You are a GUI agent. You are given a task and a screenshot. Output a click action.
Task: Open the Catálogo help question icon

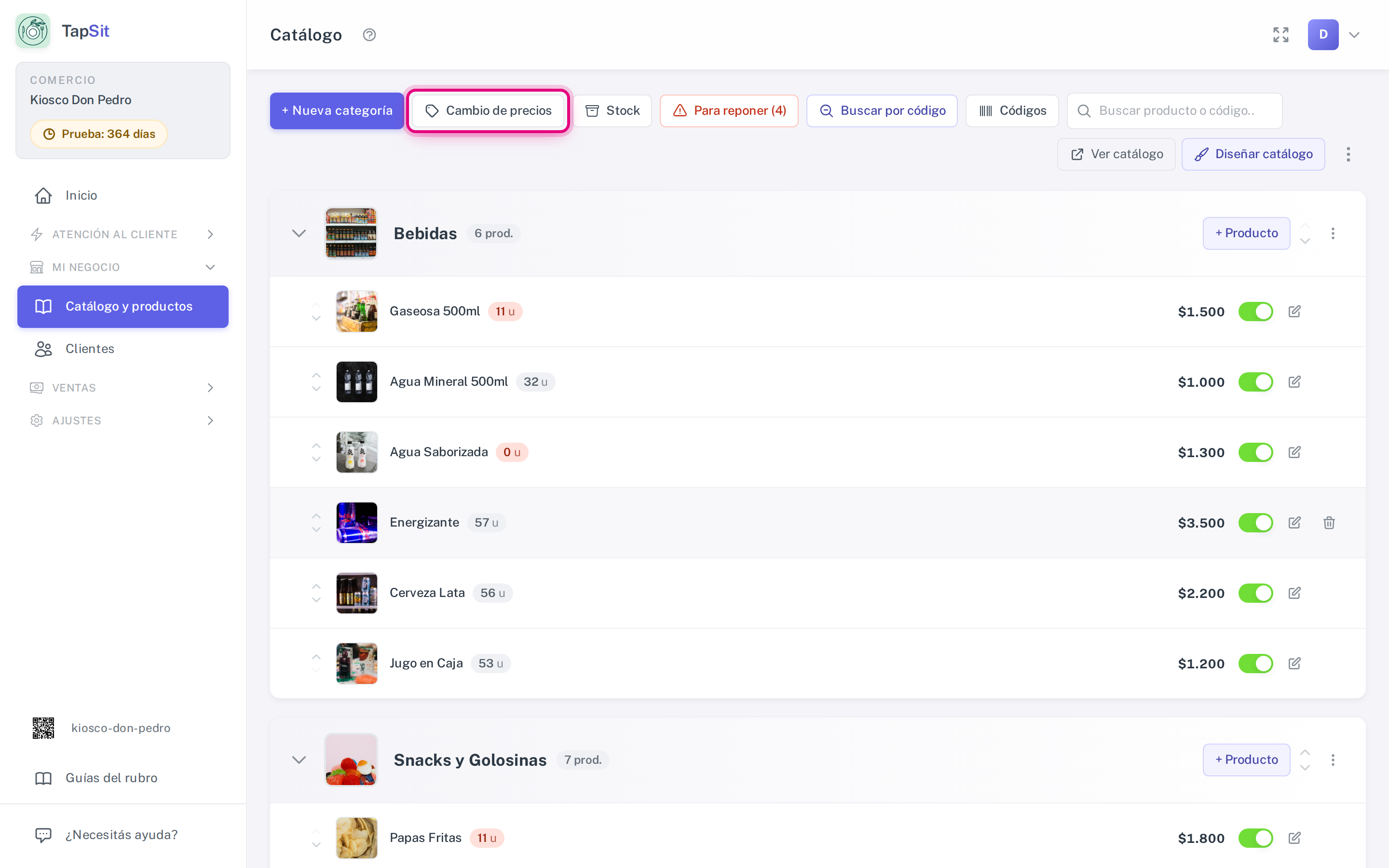pos(369,35)
